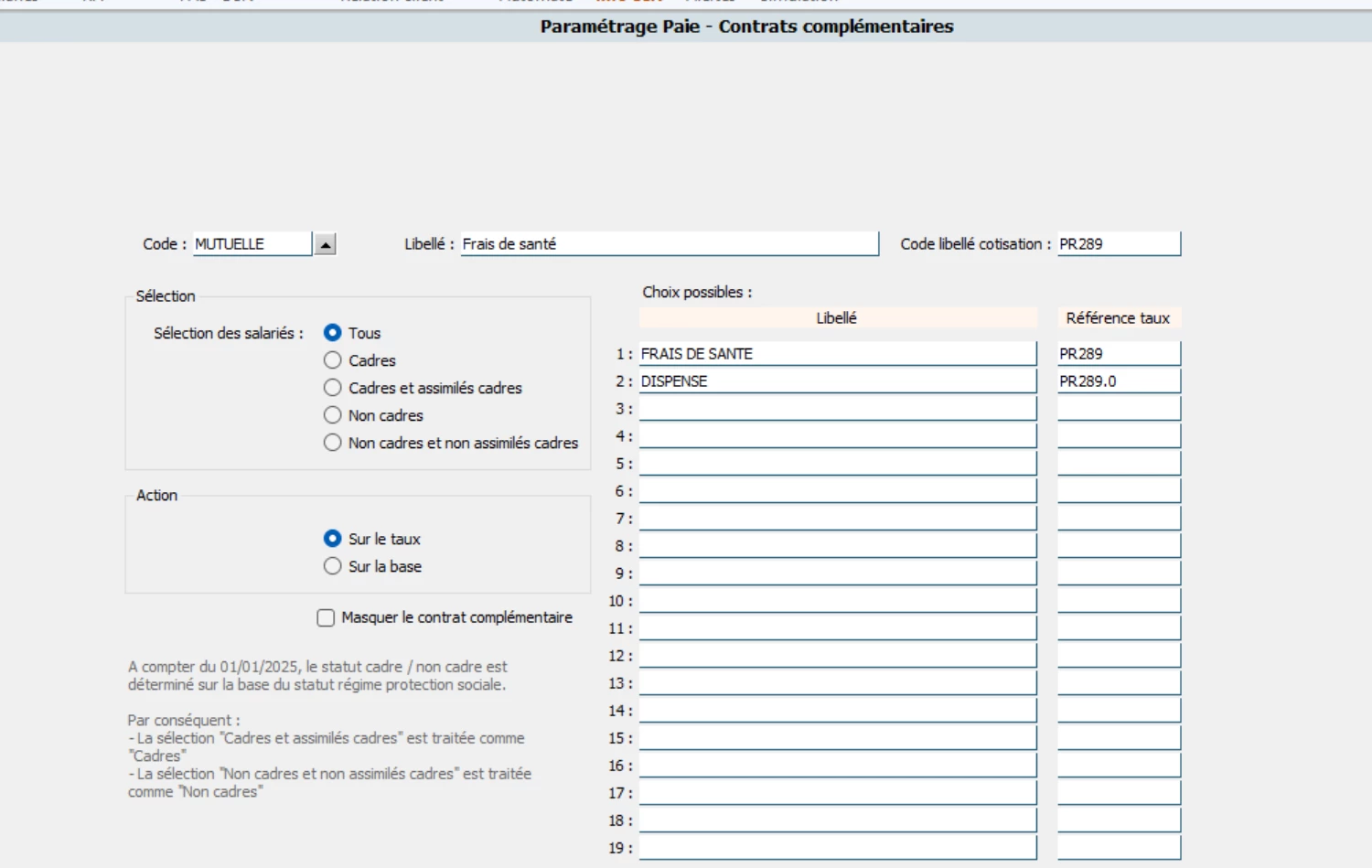
Task: Pick the Non cadres radio button
Action: (x=333, y=415)
